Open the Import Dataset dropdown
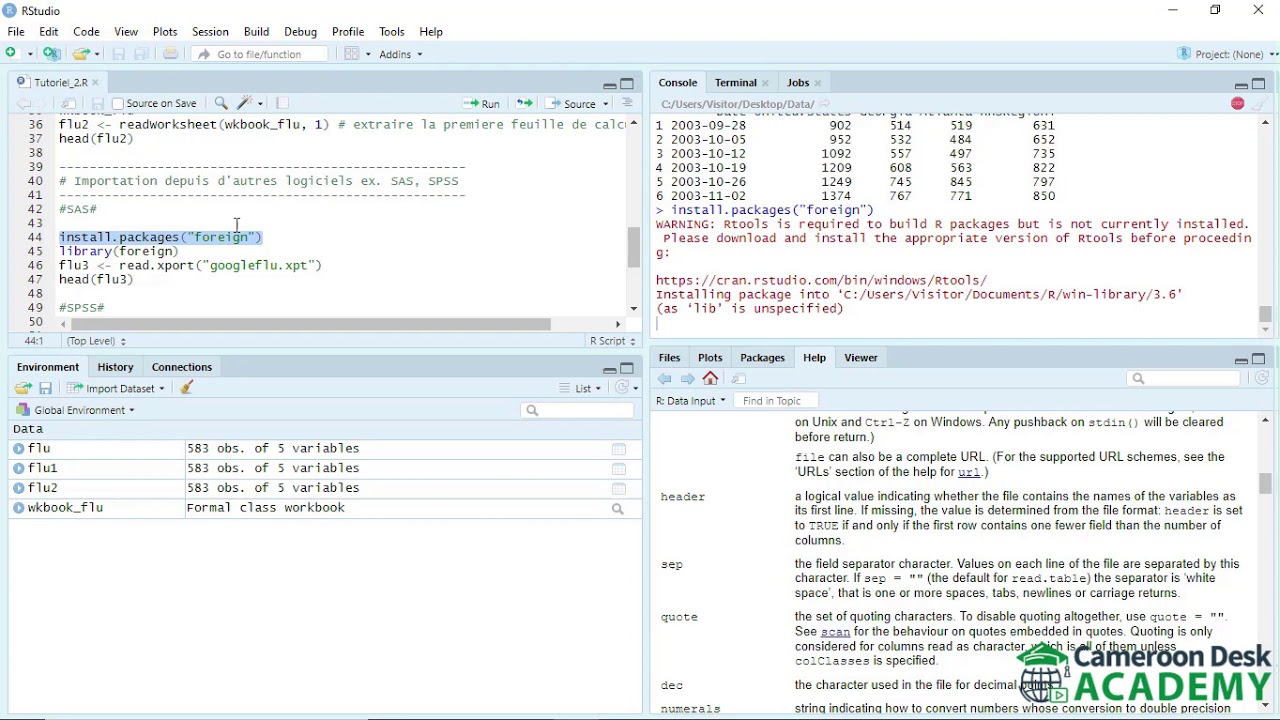Image resolution: width=1280 pixels, height=720 pixels. coord(116,388)
